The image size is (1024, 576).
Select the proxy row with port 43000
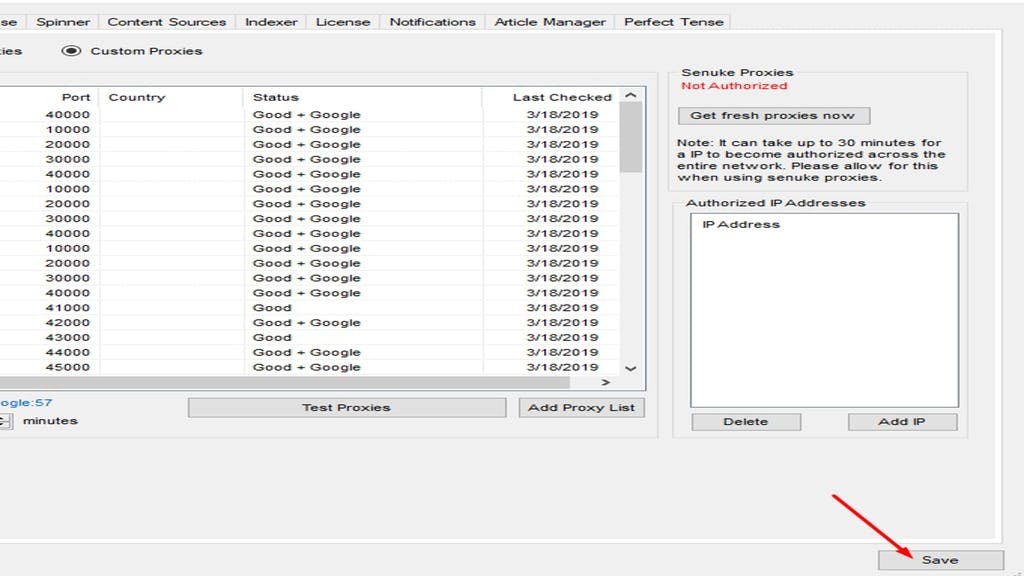click(309, 338)
